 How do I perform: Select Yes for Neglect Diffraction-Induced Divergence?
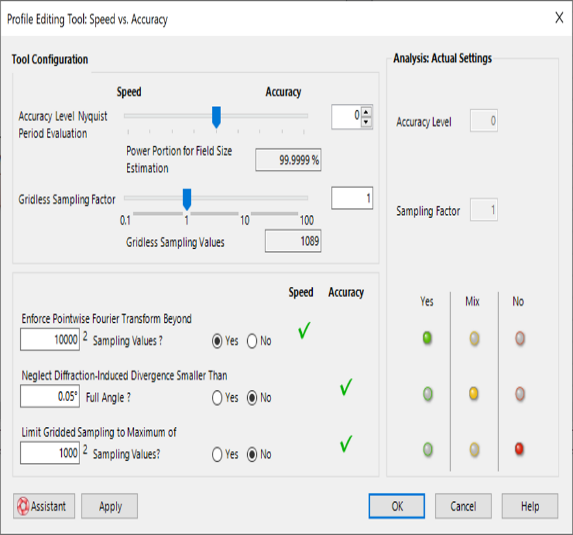(217, 398)
